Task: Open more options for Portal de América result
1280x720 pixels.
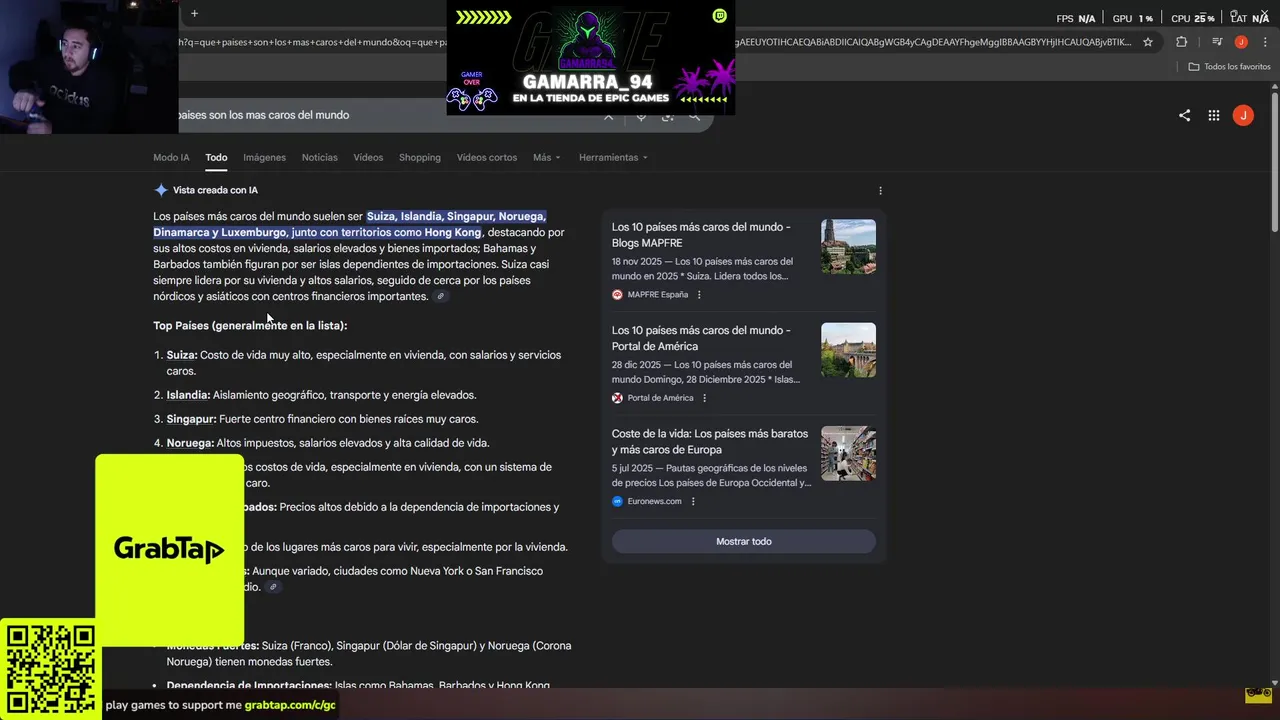Action: pyautogui.click(x=704, y=398)
